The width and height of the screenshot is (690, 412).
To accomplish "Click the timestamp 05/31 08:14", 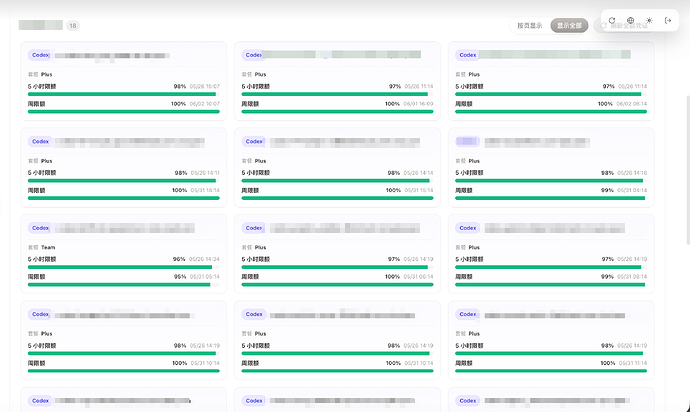I will point(632,276).
